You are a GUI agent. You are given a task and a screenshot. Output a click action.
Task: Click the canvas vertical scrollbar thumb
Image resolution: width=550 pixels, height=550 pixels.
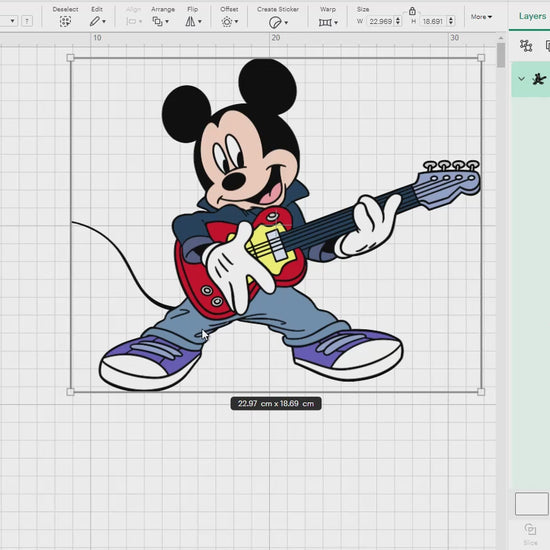point(501,55)
